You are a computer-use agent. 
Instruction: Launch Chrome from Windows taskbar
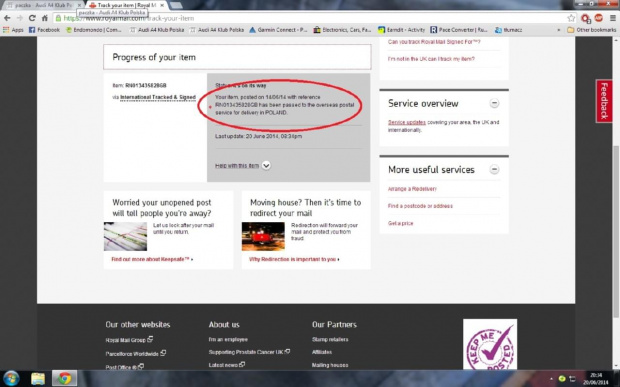[64, 379]
